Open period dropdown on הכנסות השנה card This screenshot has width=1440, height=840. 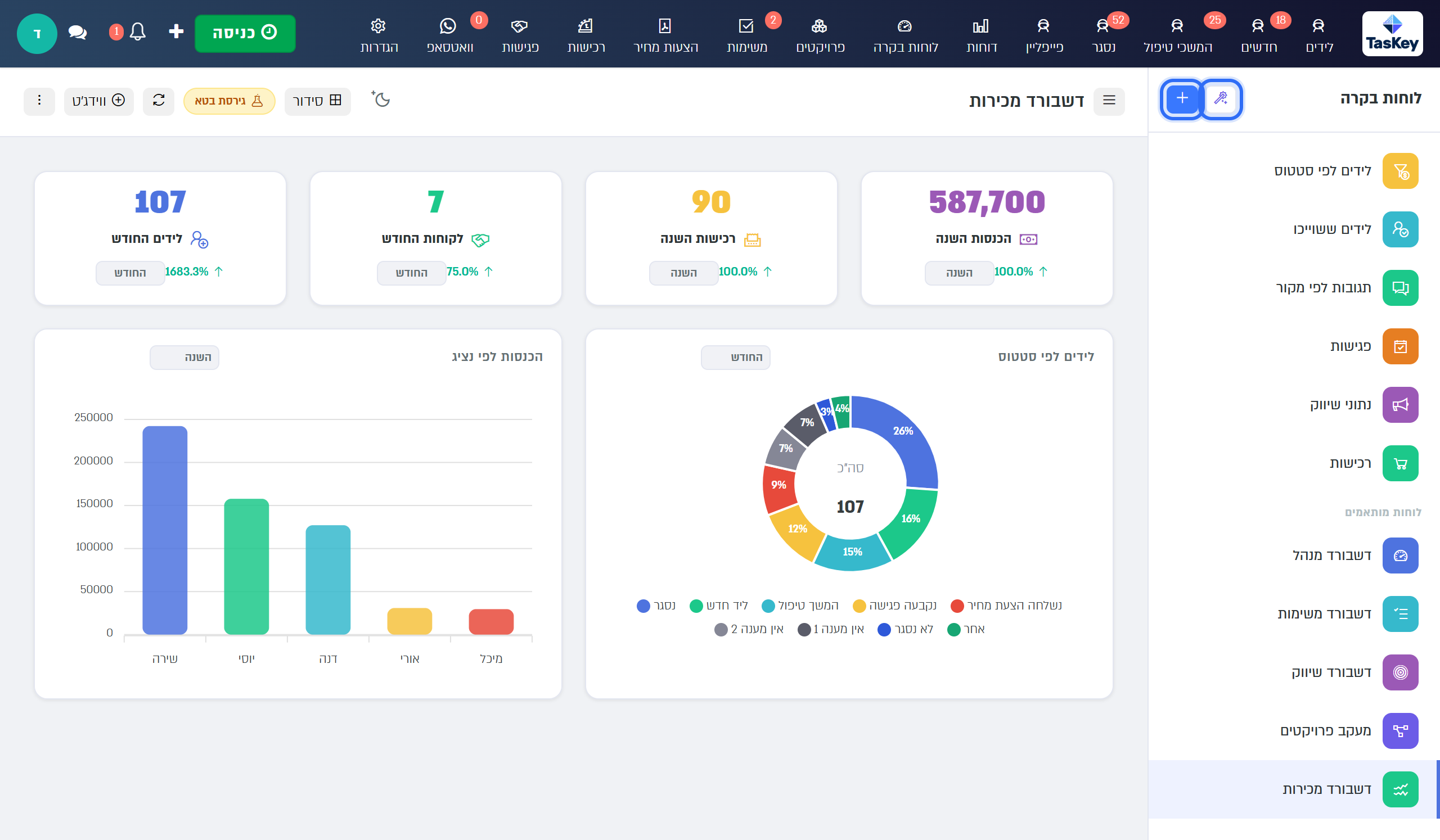point(959,273)
